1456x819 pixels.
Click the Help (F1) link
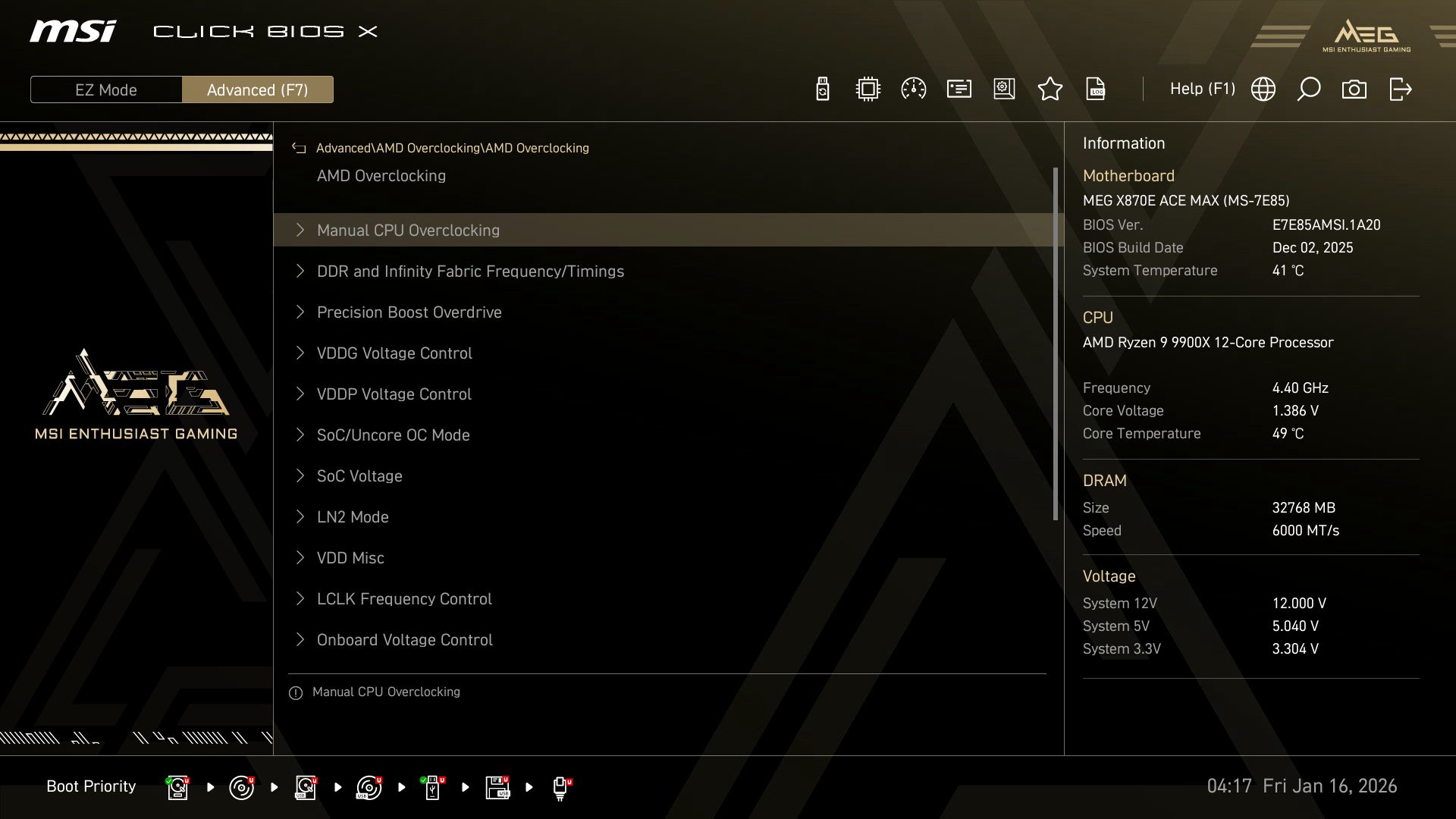click(x=1203, y=89)
